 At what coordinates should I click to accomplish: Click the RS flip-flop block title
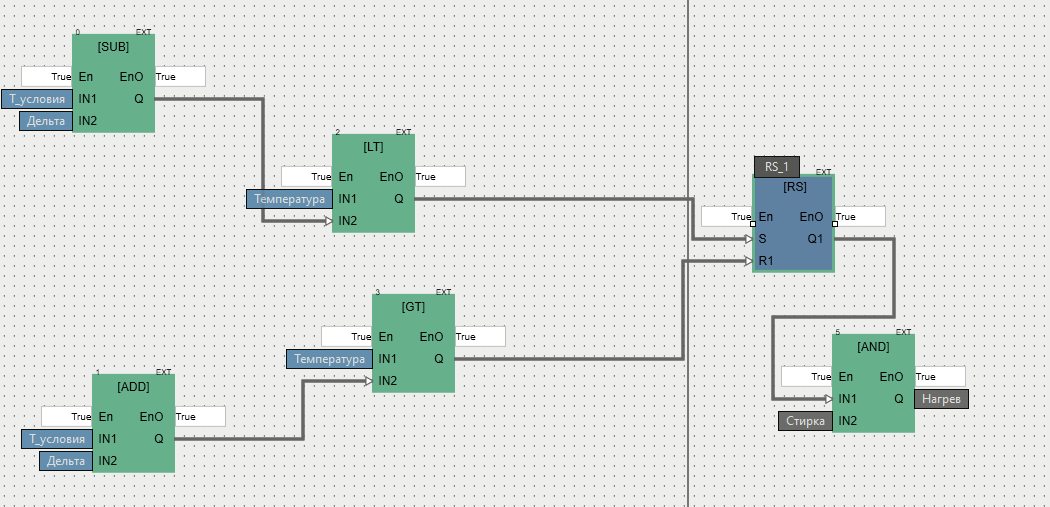click(793, 186)
